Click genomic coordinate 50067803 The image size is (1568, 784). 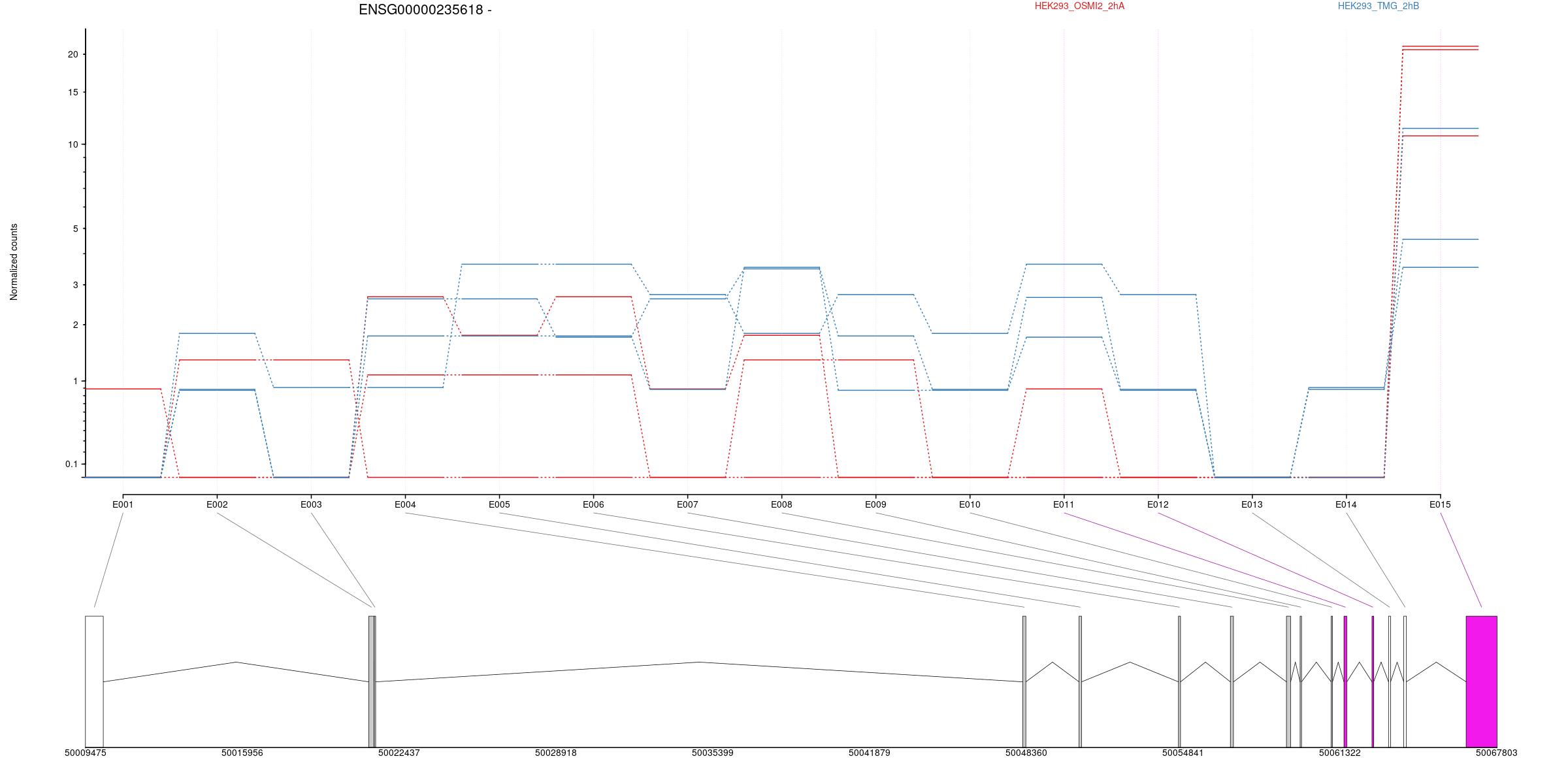1496,753
